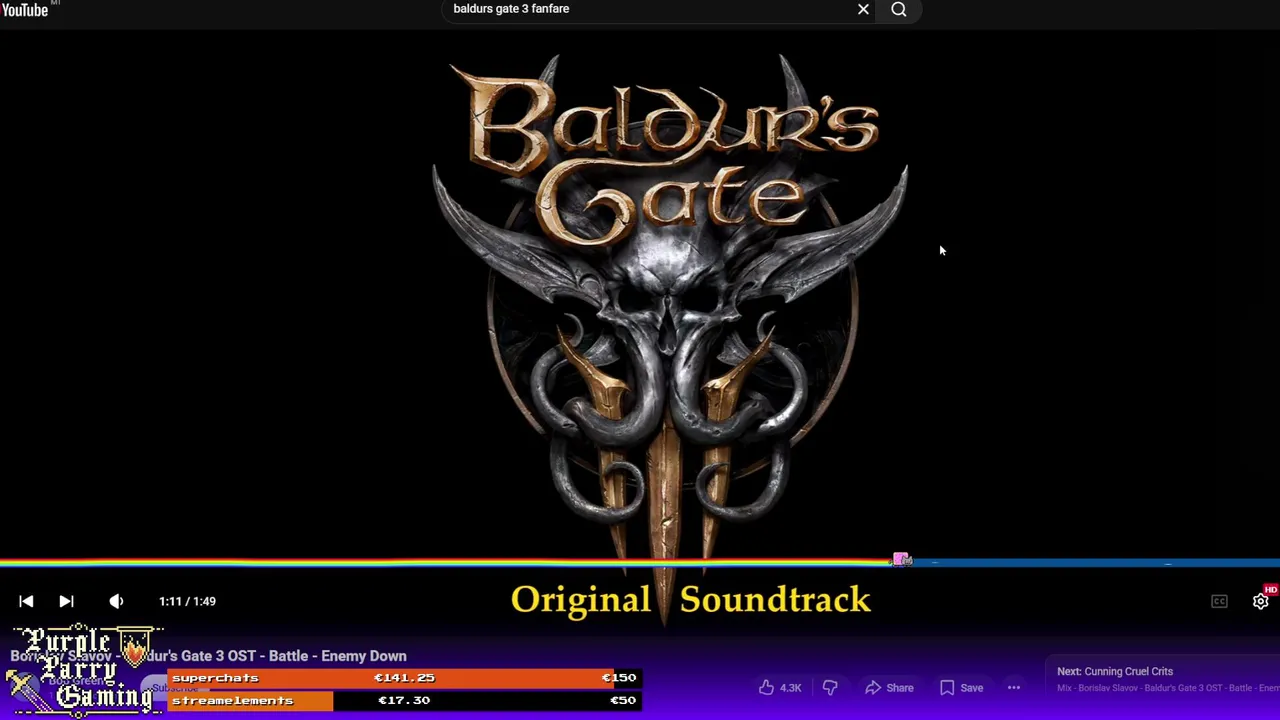The image size is (1280, 720).
Task: Dislike the video with thumbs down
Action: [x=830, y=687]
